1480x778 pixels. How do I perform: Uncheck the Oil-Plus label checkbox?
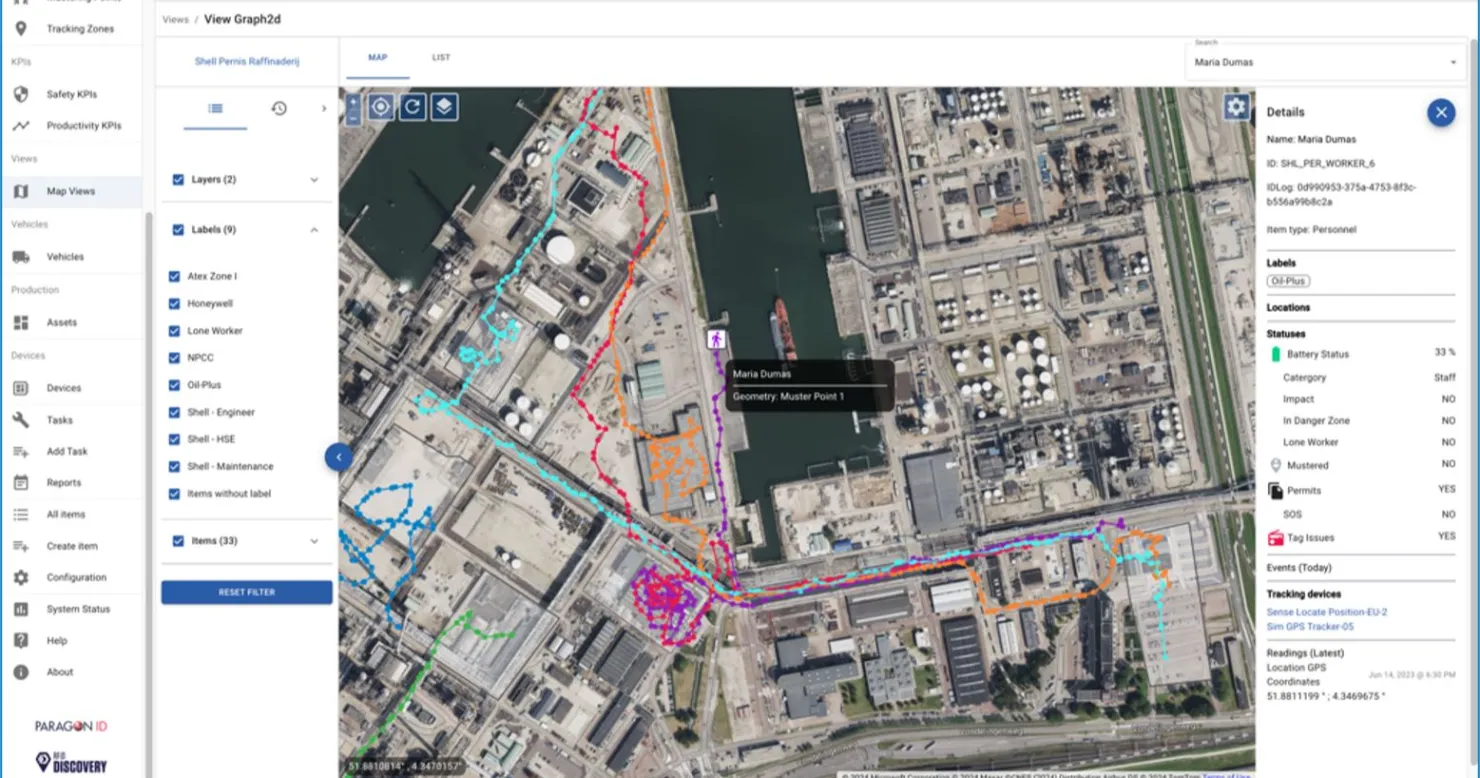[175, 385]
